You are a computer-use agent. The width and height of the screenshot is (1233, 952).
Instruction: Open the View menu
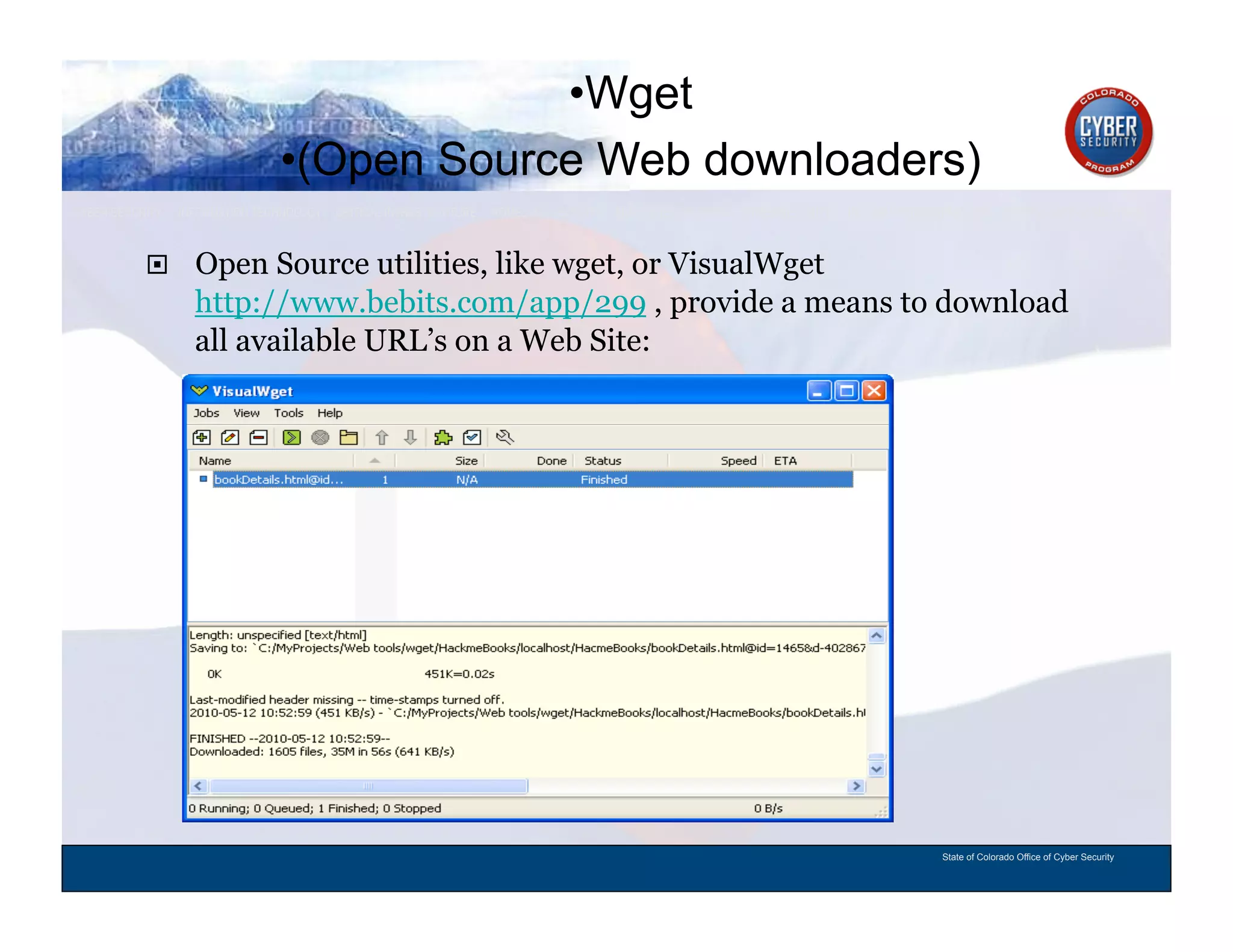246,413
